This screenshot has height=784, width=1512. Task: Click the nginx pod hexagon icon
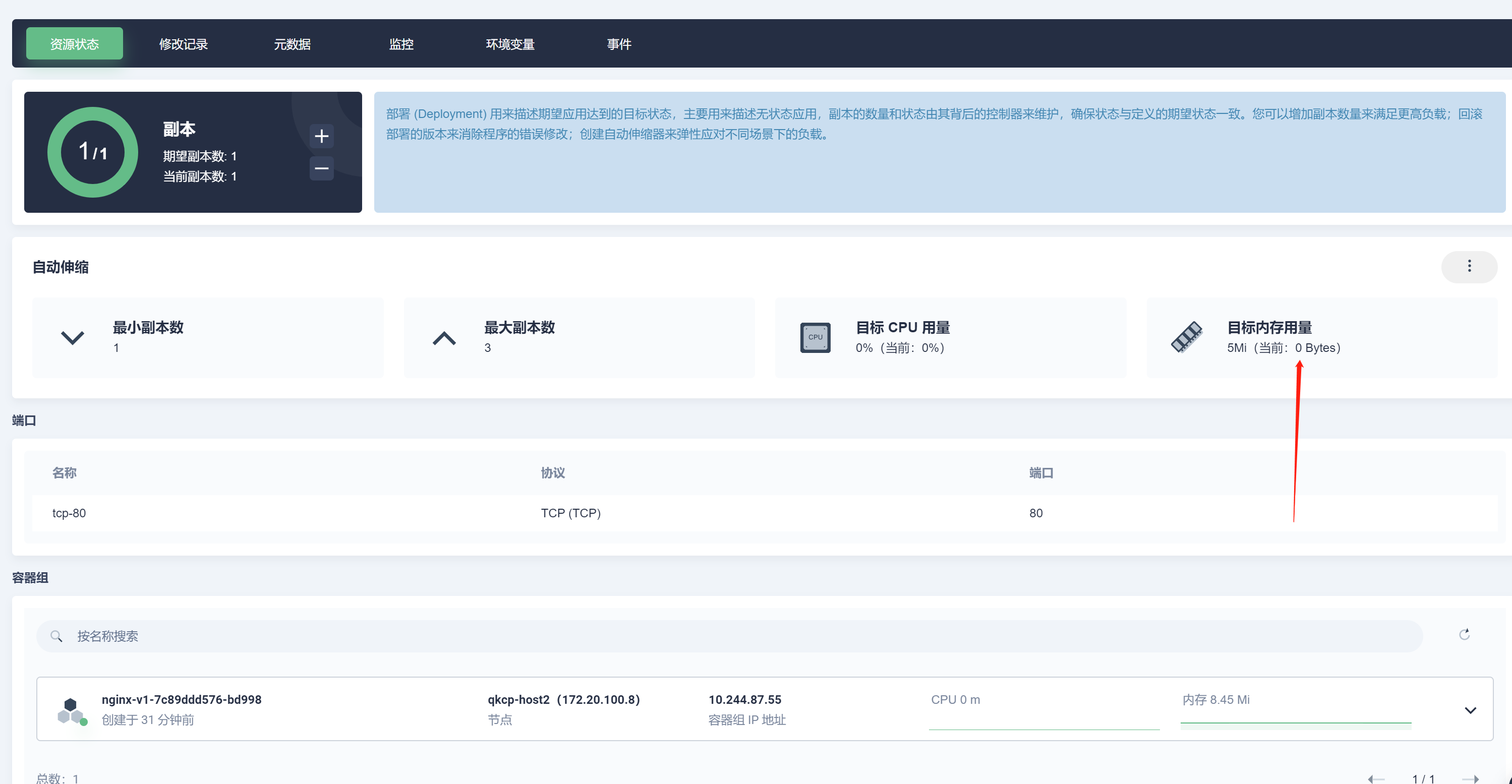tap(72, 711)
